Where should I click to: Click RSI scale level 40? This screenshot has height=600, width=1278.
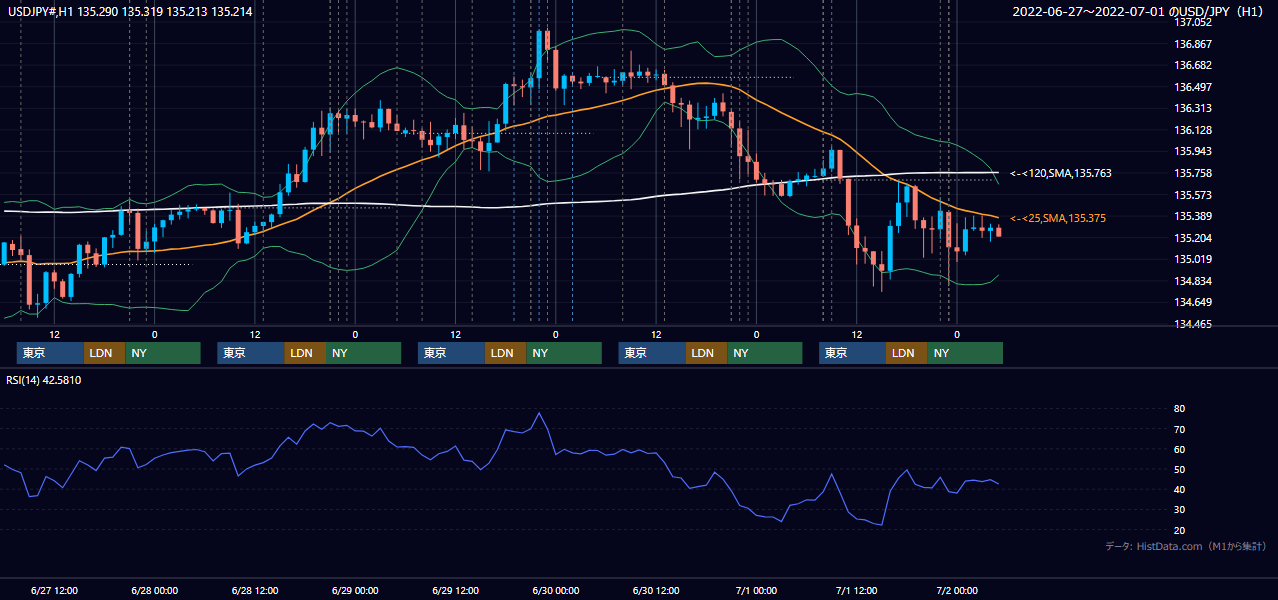(x=1179, y=489)
